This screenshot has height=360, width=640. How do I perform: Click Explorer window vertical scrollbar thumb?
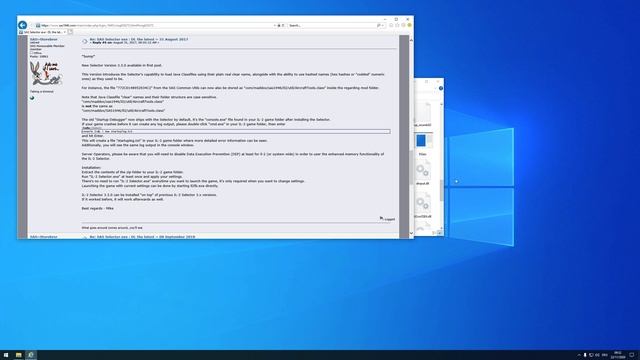pos(442,190)
